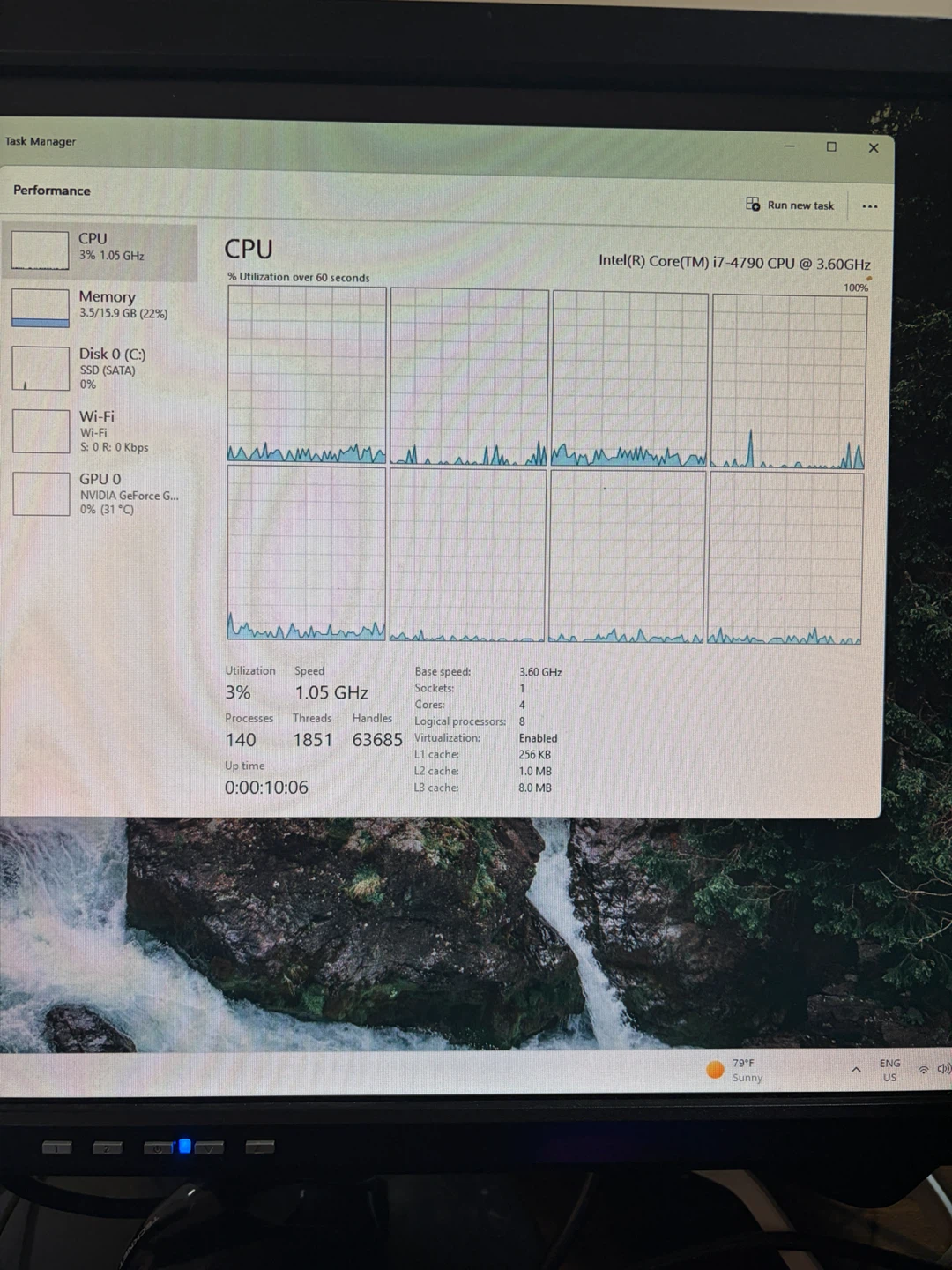Click the Disk 0 thumbnail graph

point(40,368)
